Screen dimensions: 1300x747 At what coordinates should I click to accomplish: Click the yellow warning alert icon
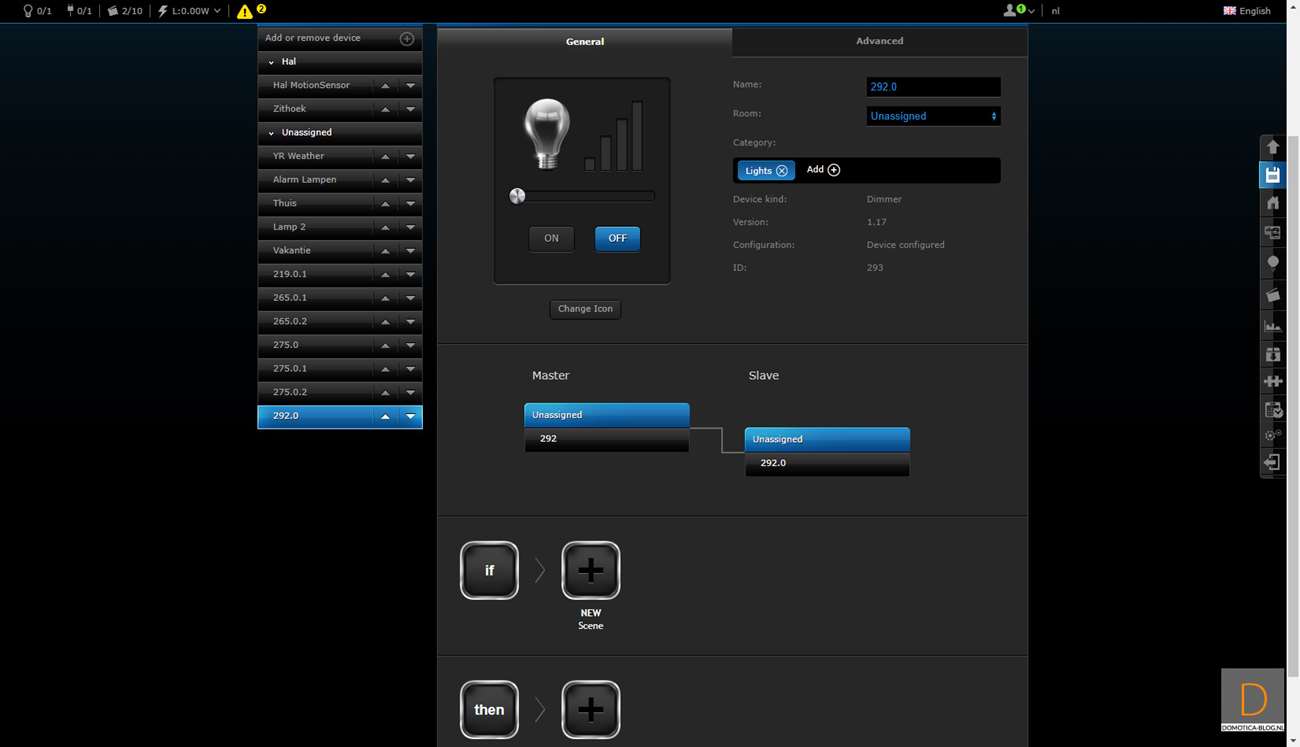[x=245, y=11]
